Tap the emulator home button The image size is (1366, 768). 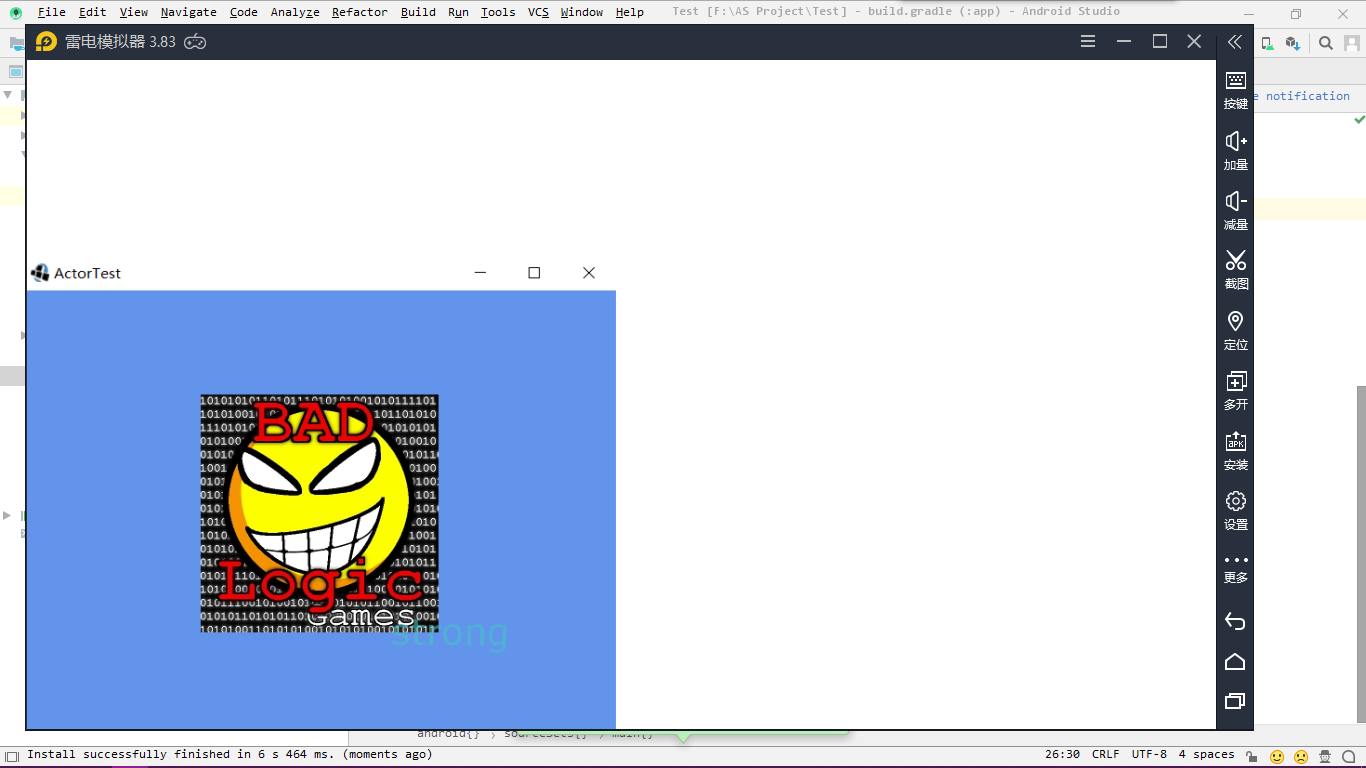tap(1235, 662)
